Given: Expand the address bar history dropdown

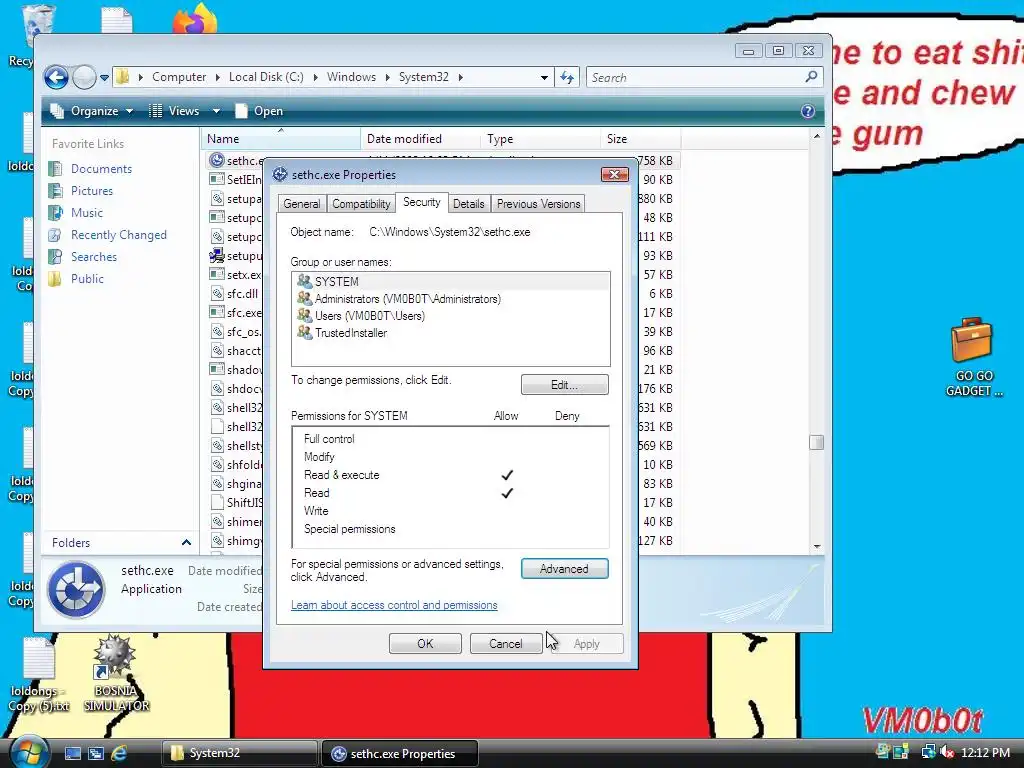Looking at the screenshot, I should click(544, 78).
